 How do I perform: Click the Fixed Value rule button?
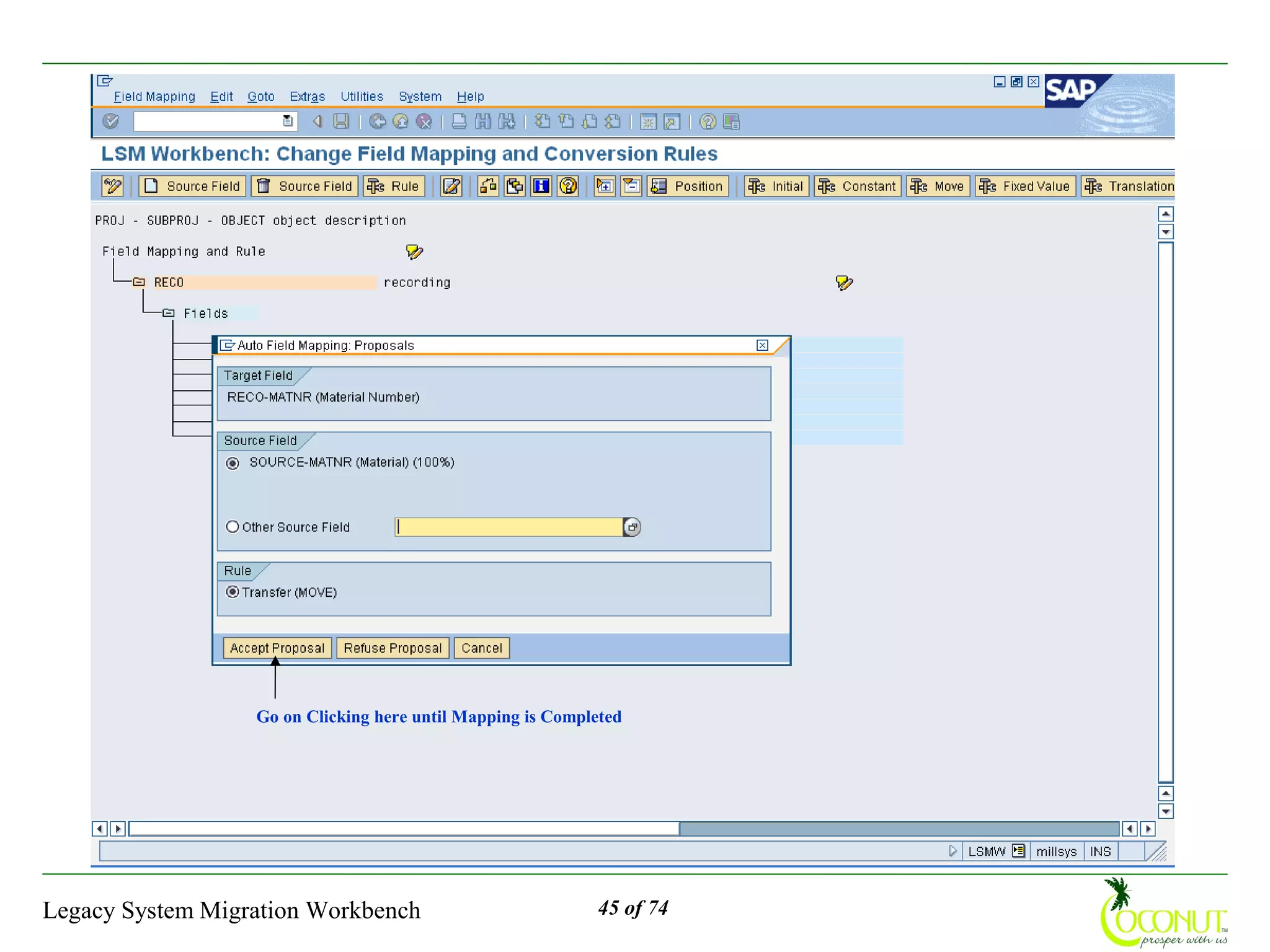click(x=1026, y=186)
